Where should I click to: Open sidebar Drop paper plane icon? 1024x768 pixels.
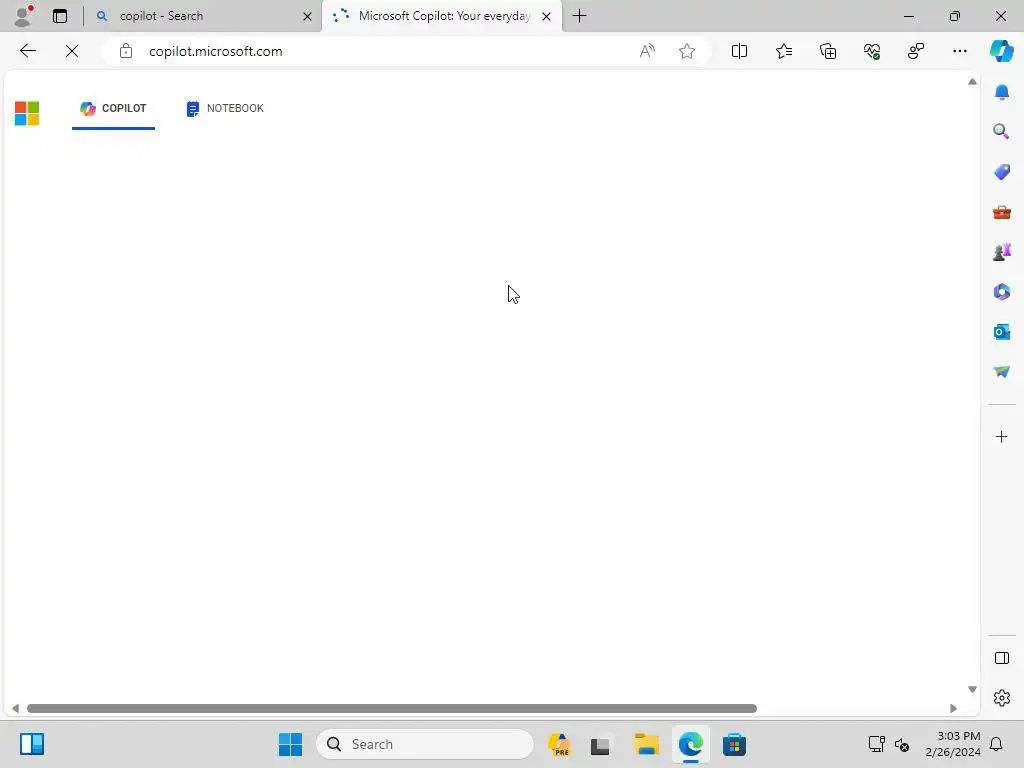coord(1001,372)
